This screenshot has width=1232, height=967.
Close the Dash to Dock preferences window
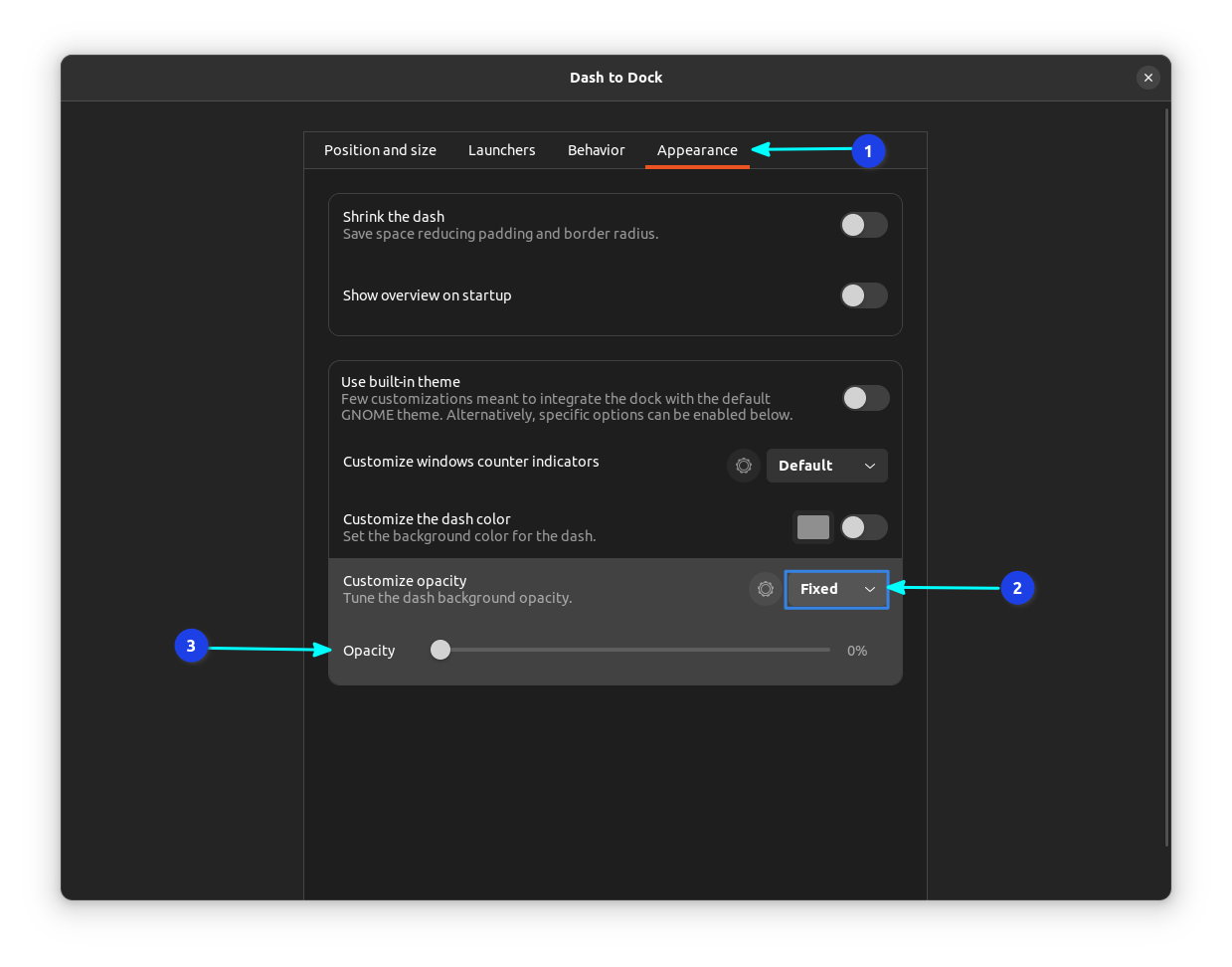click(1147, 77)
